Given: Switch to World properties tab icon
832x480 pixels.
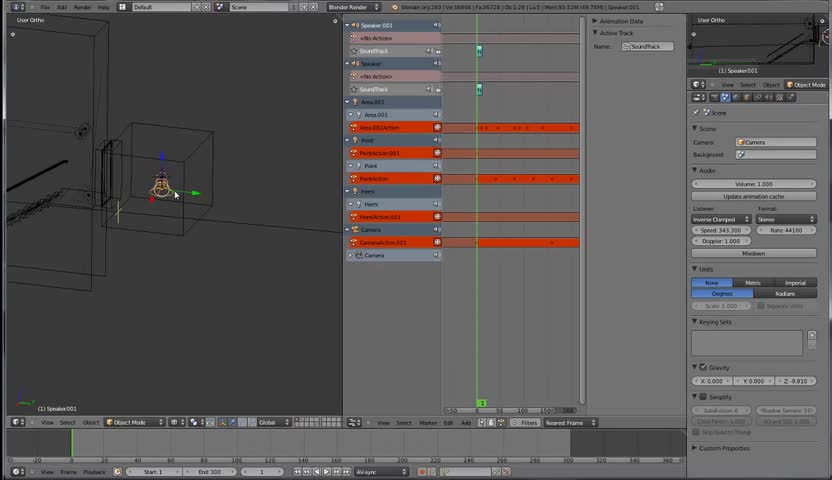Looking at the screenshot, I should [x=736, y=98].
